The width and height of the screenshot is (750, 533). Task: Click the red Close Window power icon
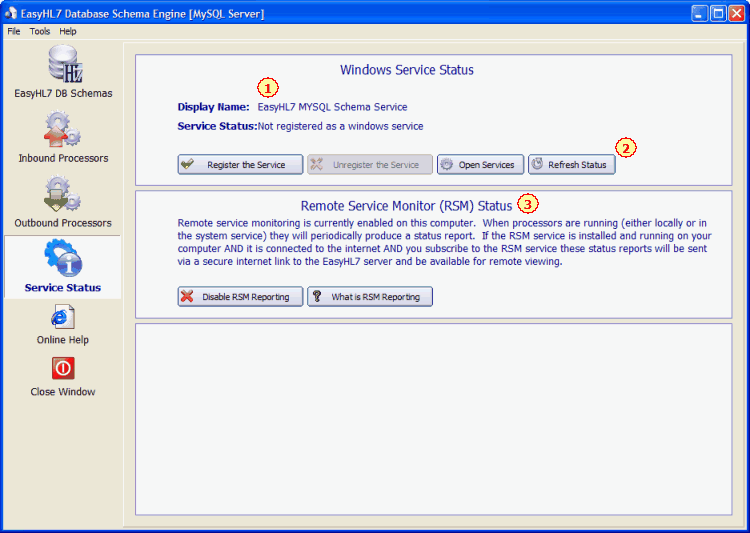click(63, 368)
